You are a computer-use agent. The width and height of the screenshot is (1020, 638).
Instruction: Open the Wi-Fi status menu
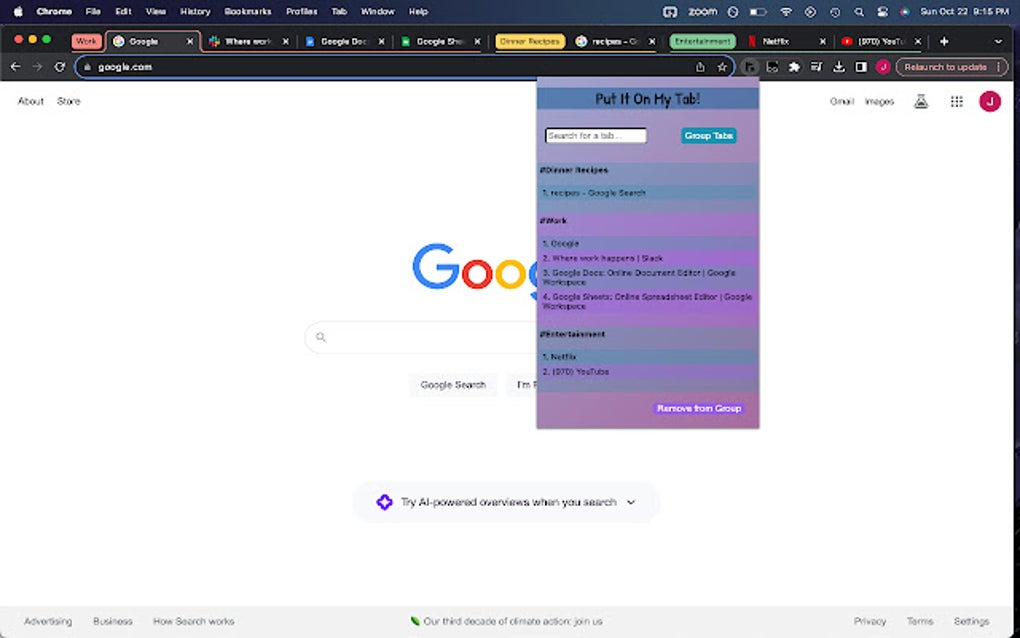click(x=786, y=12)
